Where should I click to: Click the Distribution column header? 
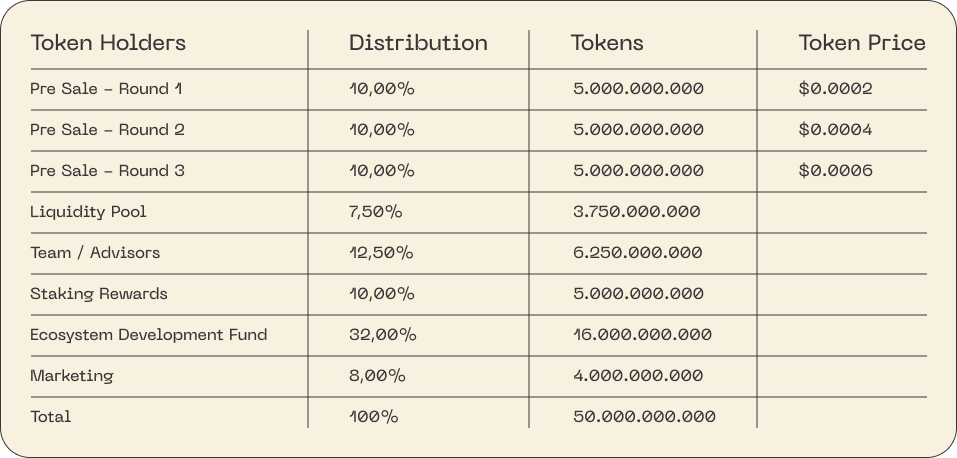[x=418, y=43]
